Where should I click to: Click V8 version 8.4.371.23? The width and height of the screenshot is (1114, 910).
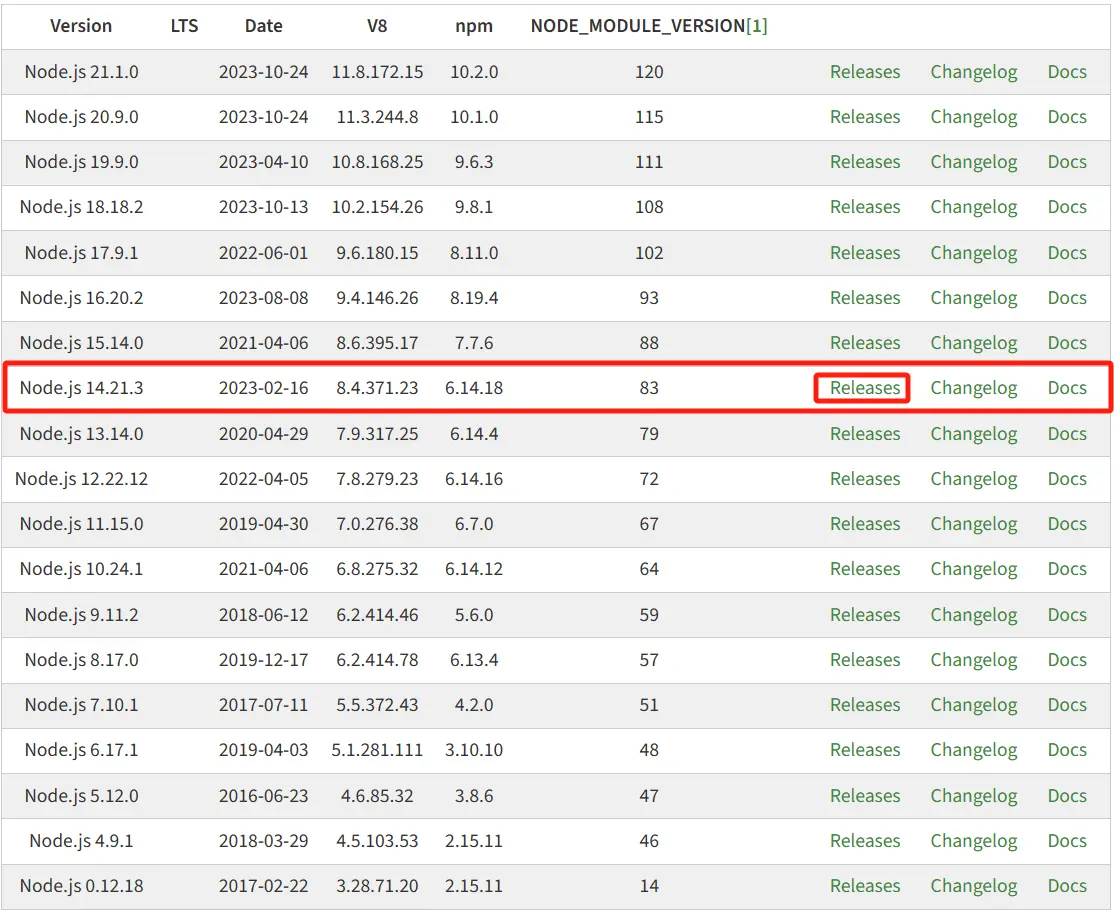coord(377,388)
